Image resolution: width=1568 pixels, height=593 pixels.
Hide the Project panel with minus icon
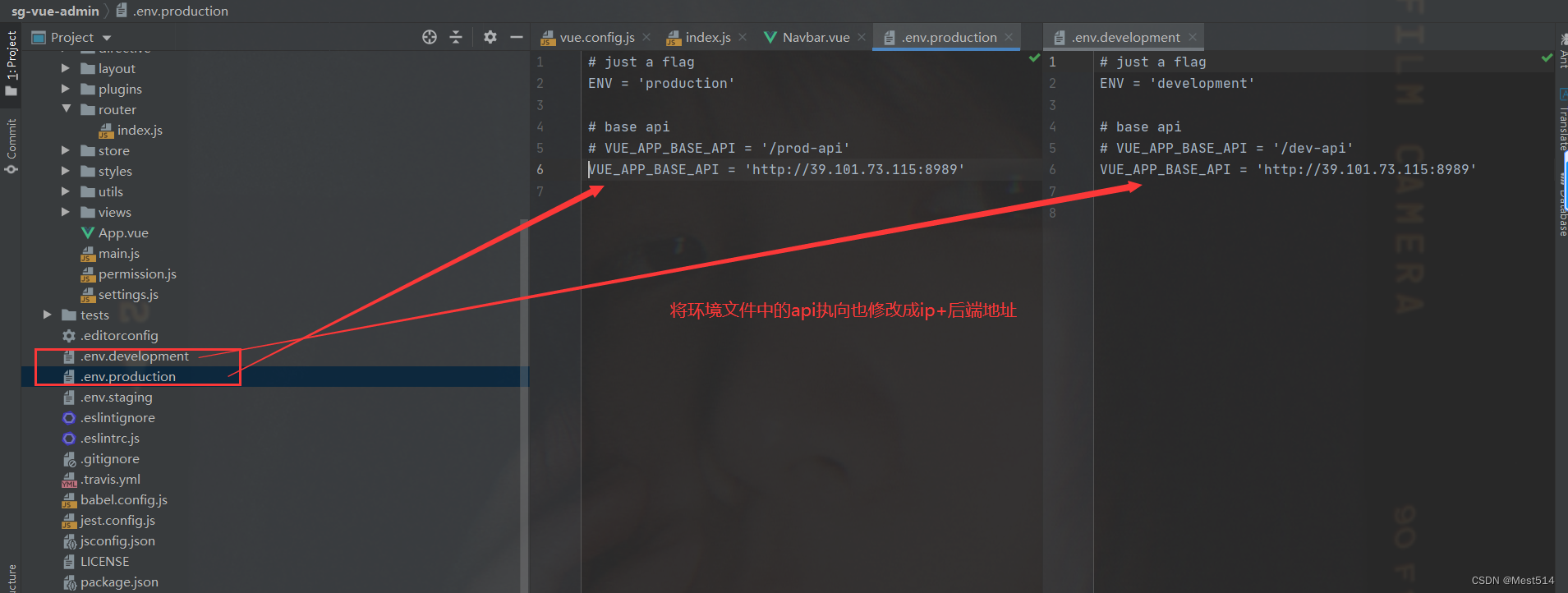517,37
